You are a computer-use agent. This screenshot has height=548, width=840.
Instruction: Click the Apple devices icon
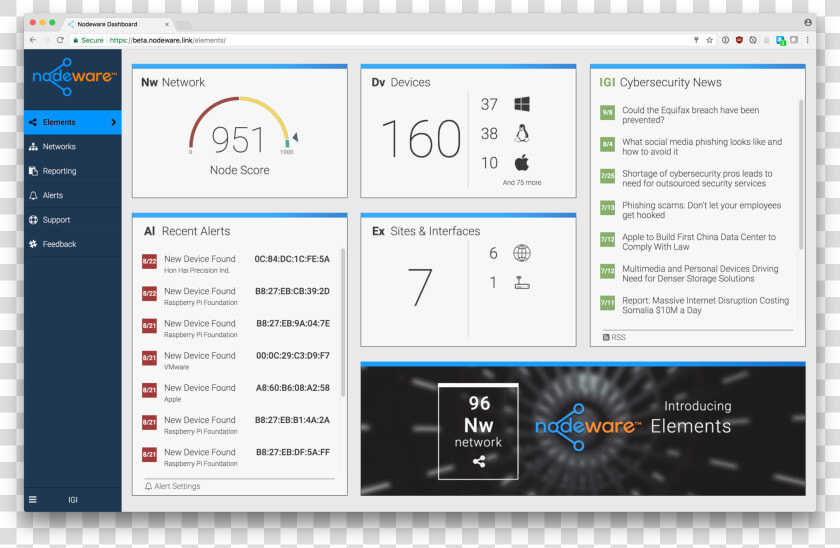[x=522, y=162]
